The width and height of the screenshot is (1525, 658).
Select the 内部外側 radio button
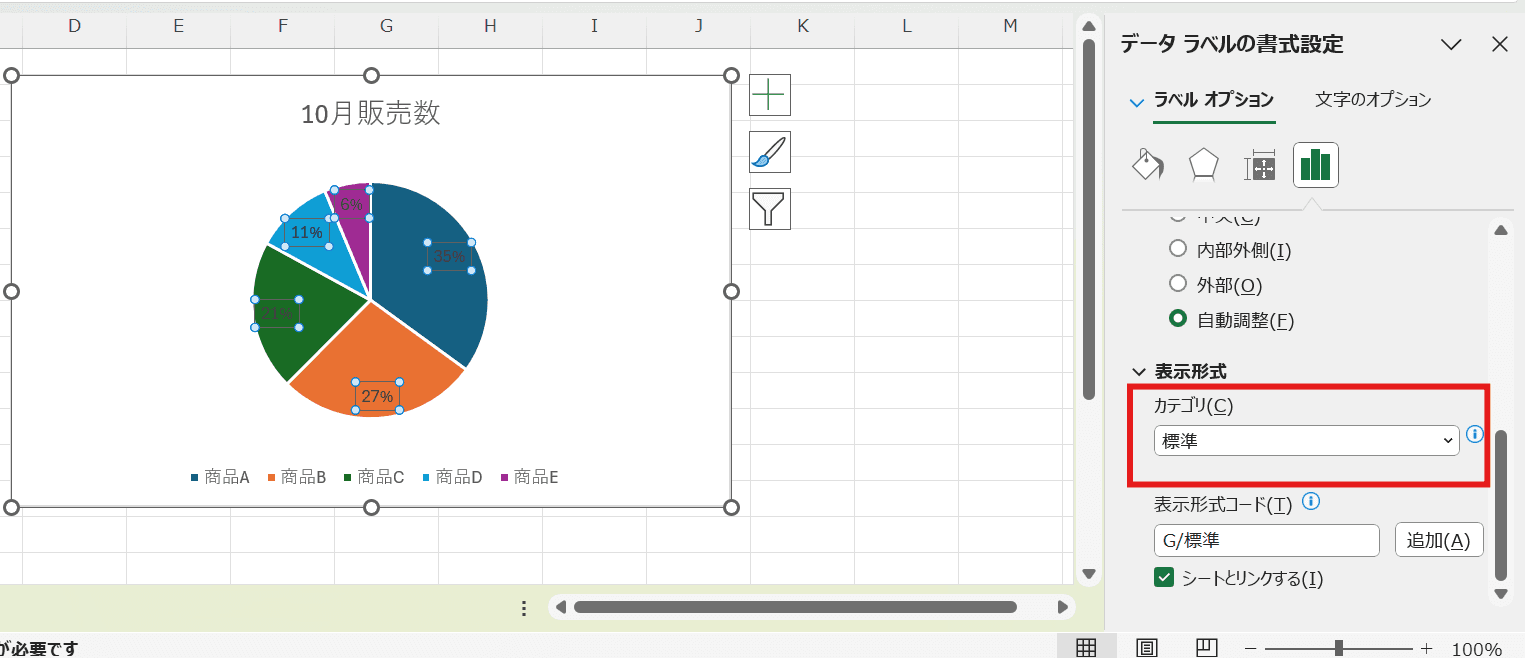tap(1178, 249)
